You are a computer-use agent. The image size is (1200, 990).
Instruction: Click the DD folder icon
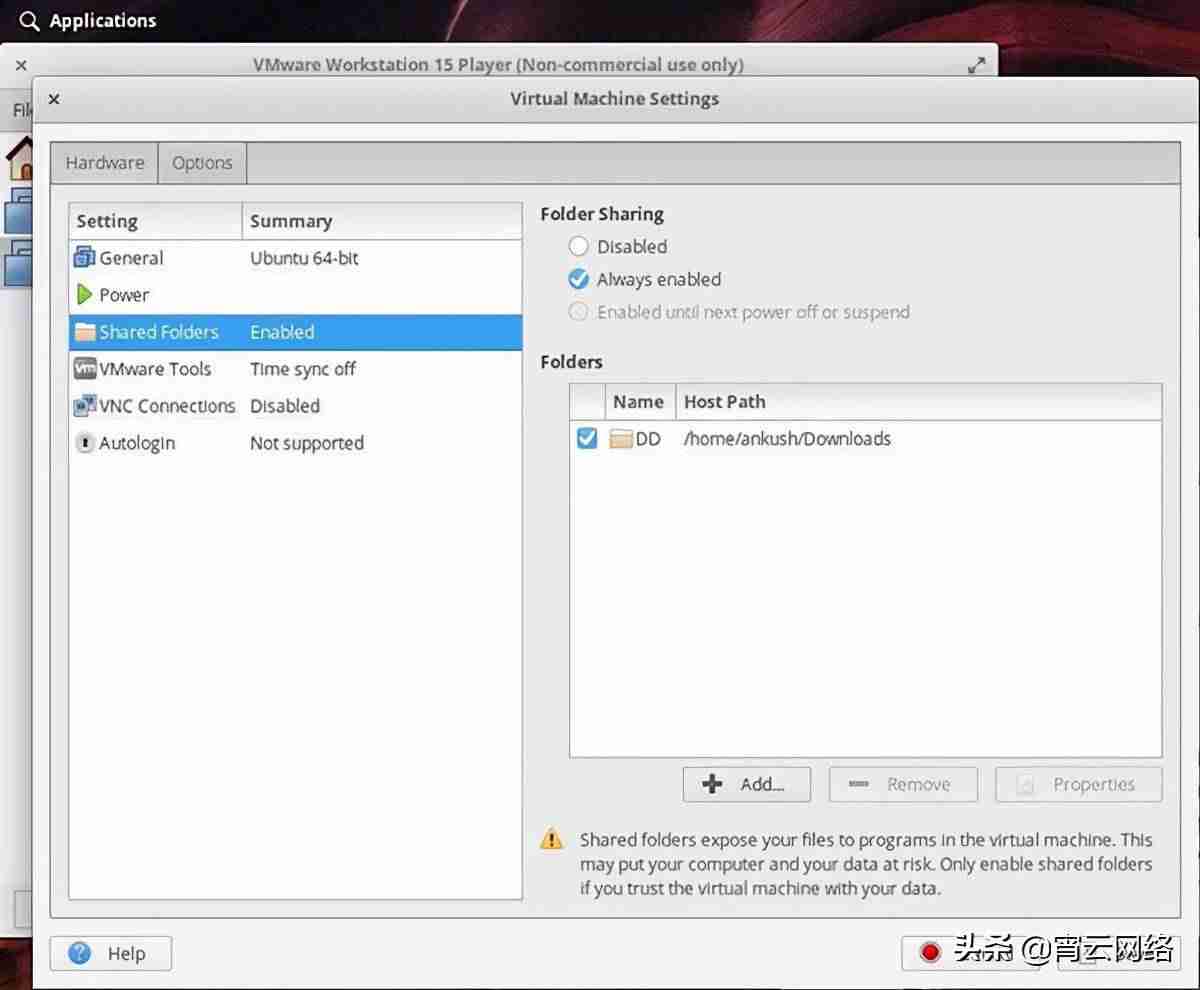point(622,439)
